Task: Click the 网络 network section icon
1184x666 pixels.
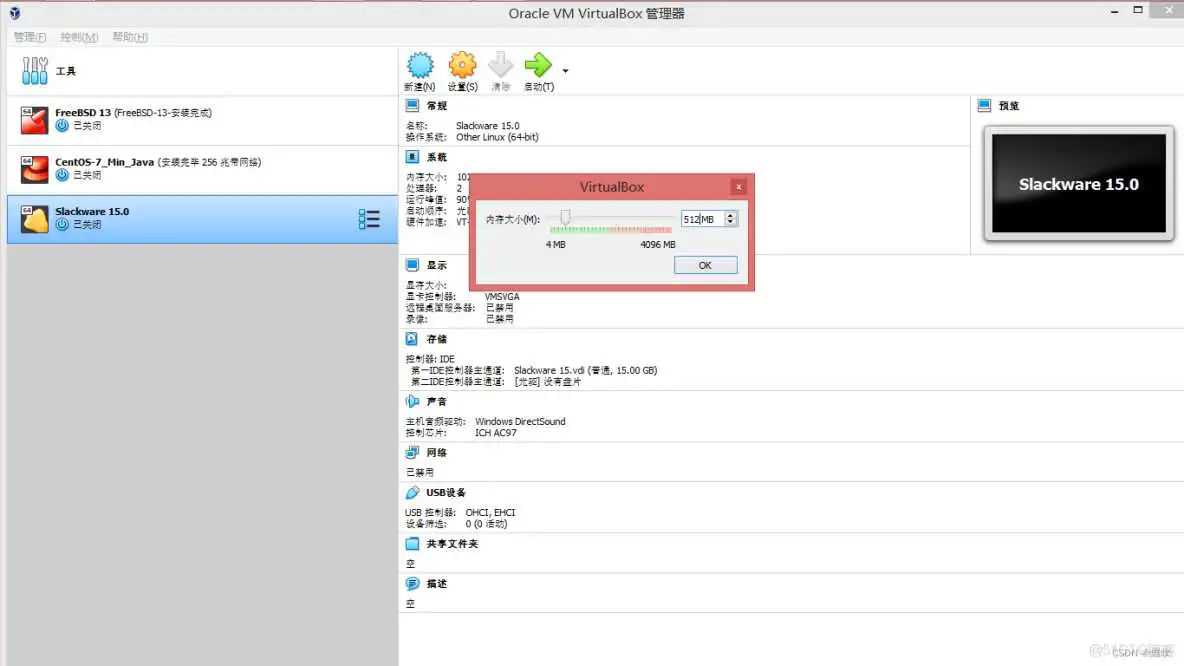Action: click(413, 452)
